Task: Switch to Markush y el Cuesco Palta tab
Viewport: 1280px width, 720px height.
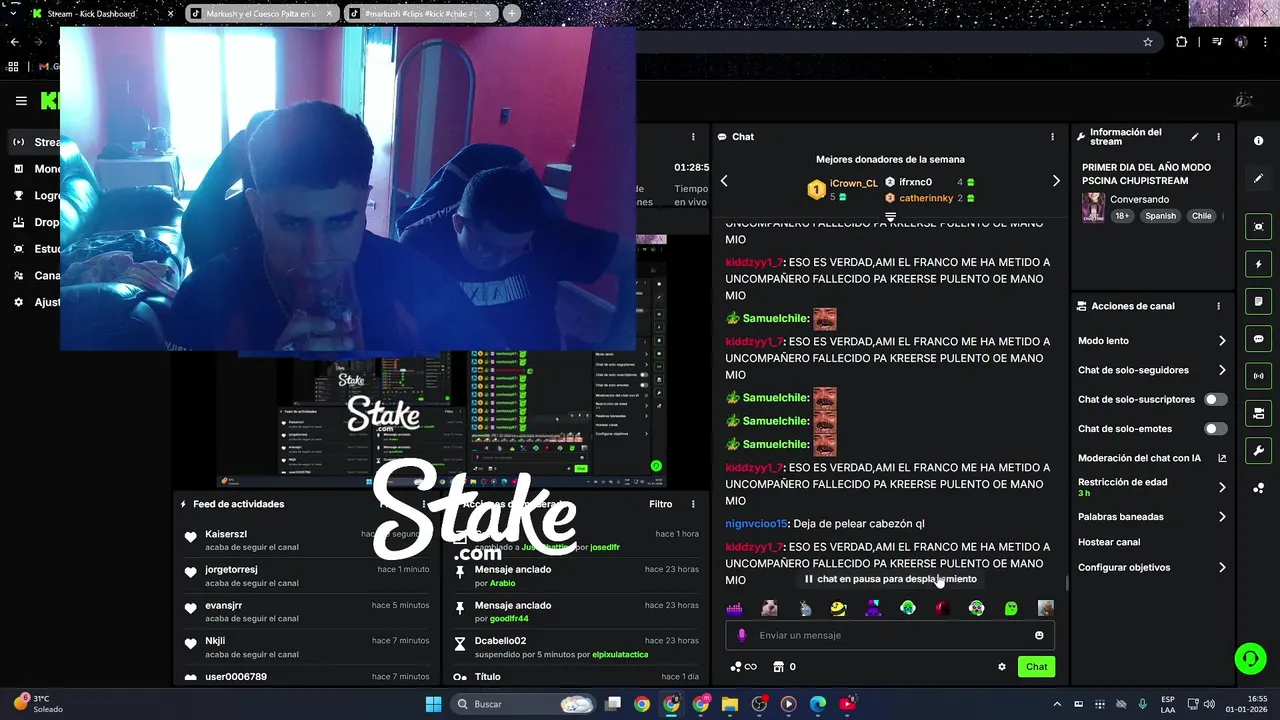Action: 261,14
